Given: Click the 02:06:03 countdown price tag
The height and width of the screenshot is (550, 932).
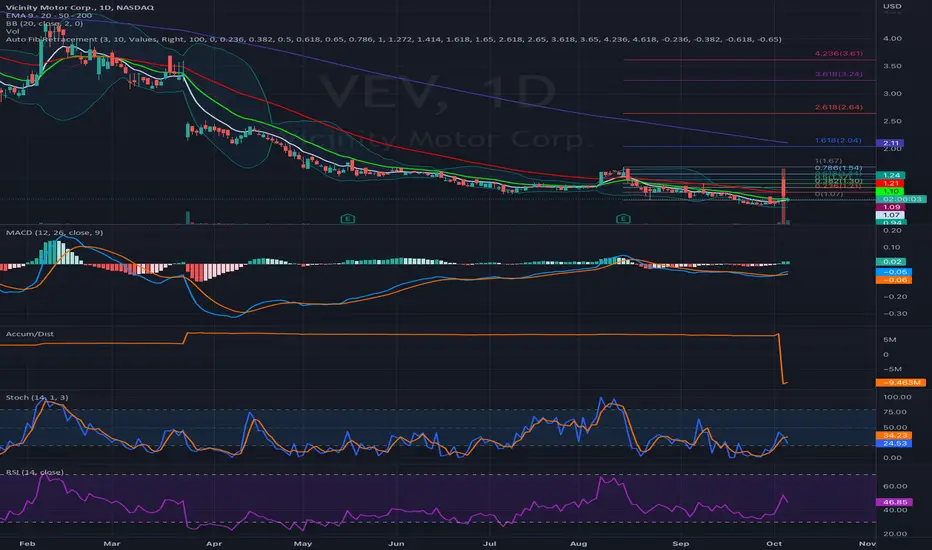Looking at the screenshot, I should (902, 199).
